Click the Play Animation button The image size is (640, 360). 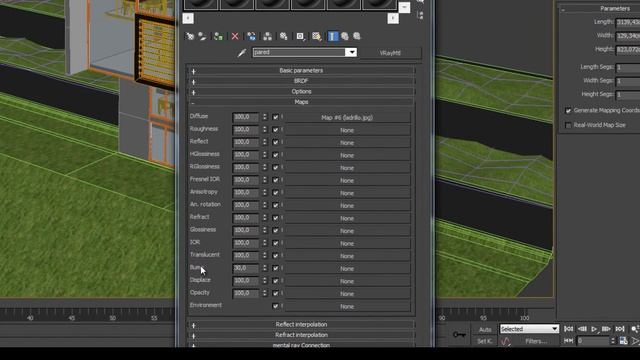(x=594, y=329)
